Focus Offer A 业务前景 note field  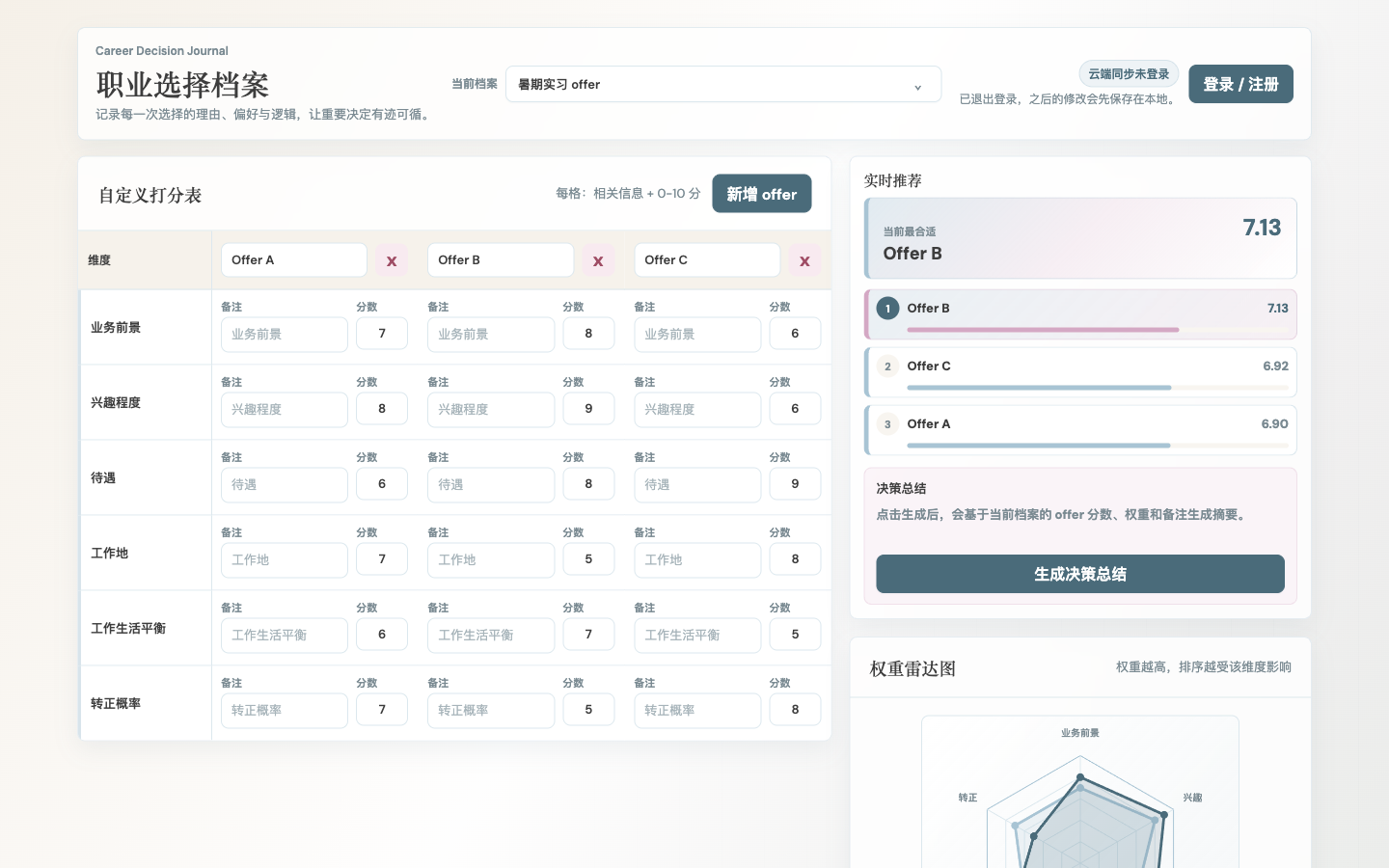[285, 335]
